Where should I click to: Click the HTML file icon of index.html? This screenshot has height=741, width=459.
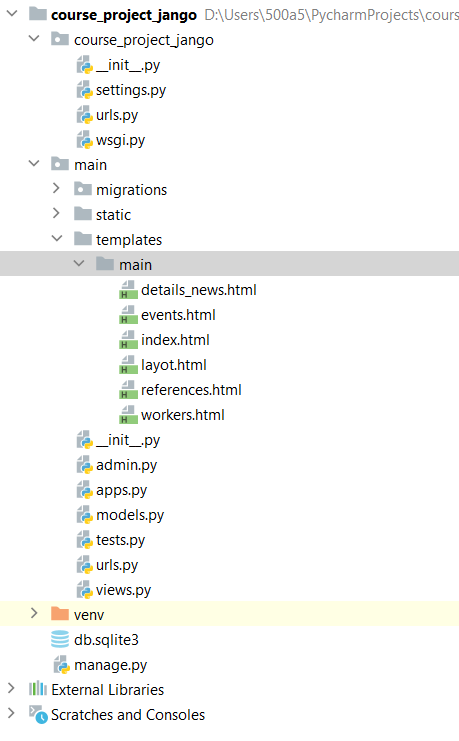pos(128,340)
